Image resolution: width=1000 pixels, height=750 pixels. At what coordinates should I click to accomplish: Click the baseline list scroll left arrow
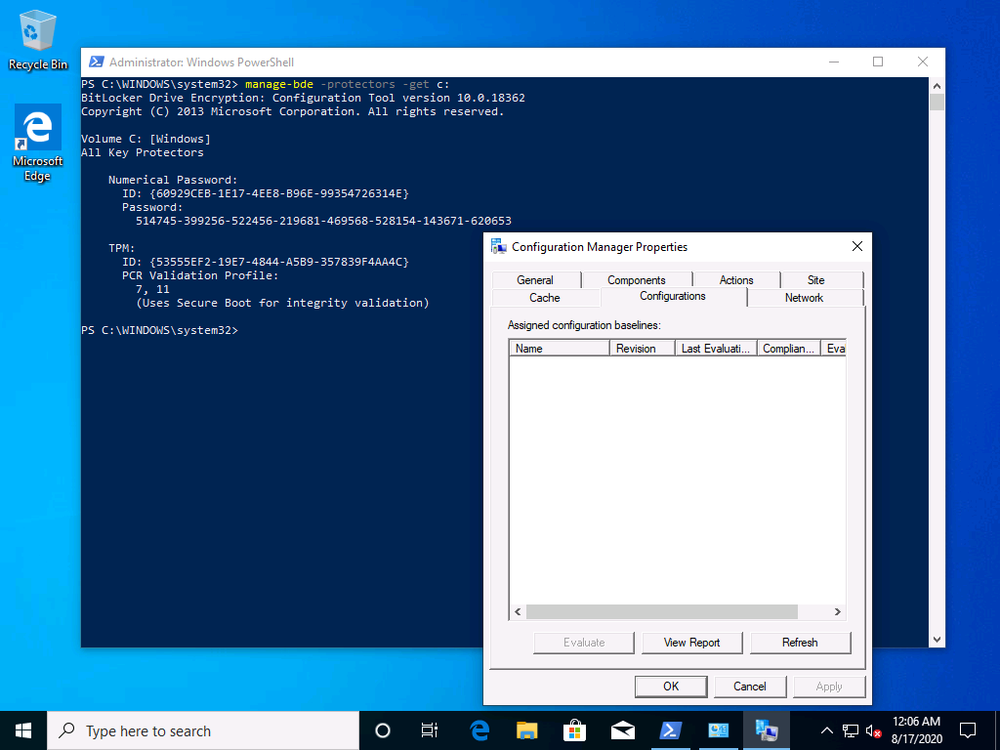[x=518, y=612]
